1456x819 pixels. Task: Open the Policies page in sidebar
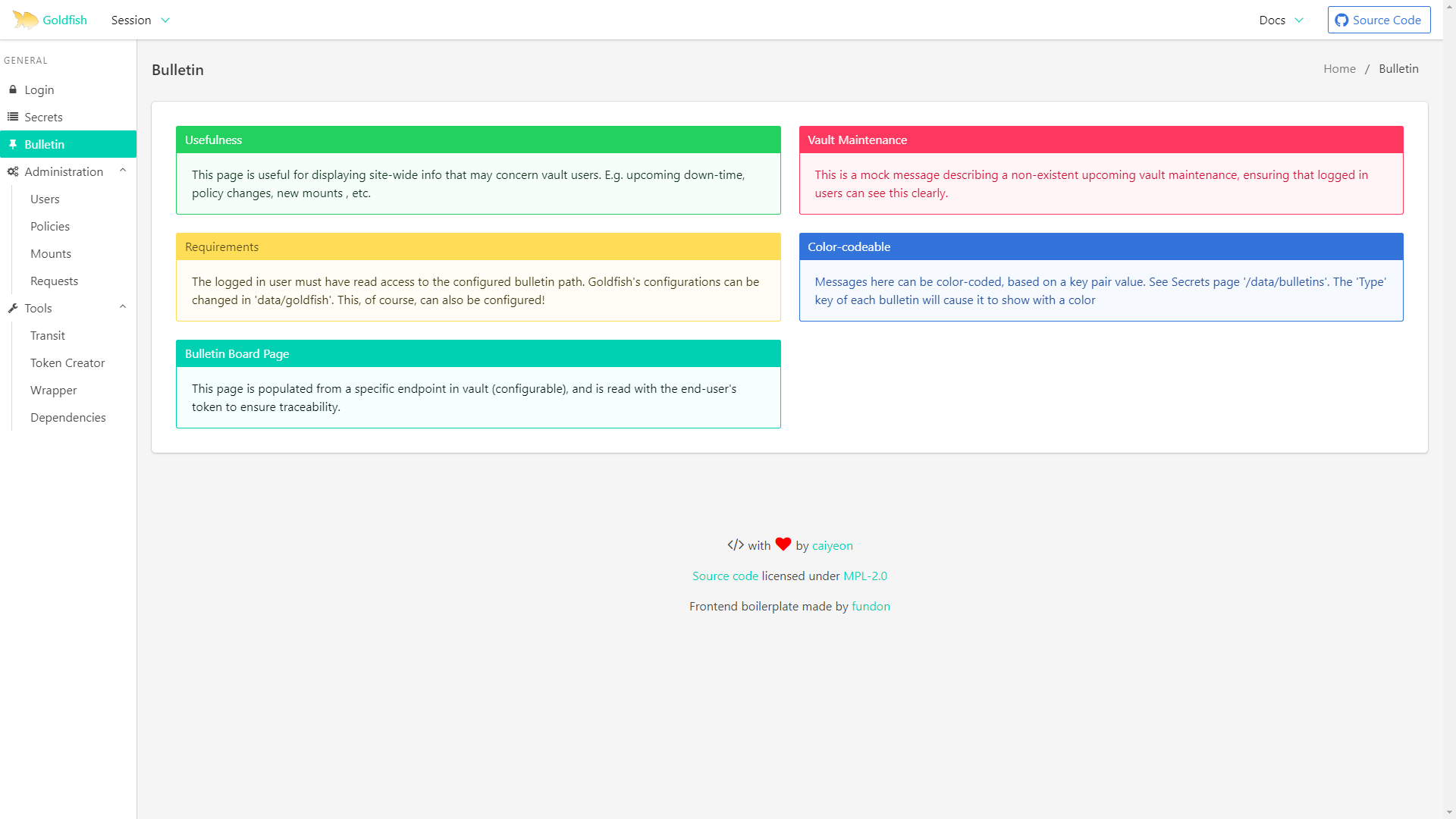click(50, 226)
